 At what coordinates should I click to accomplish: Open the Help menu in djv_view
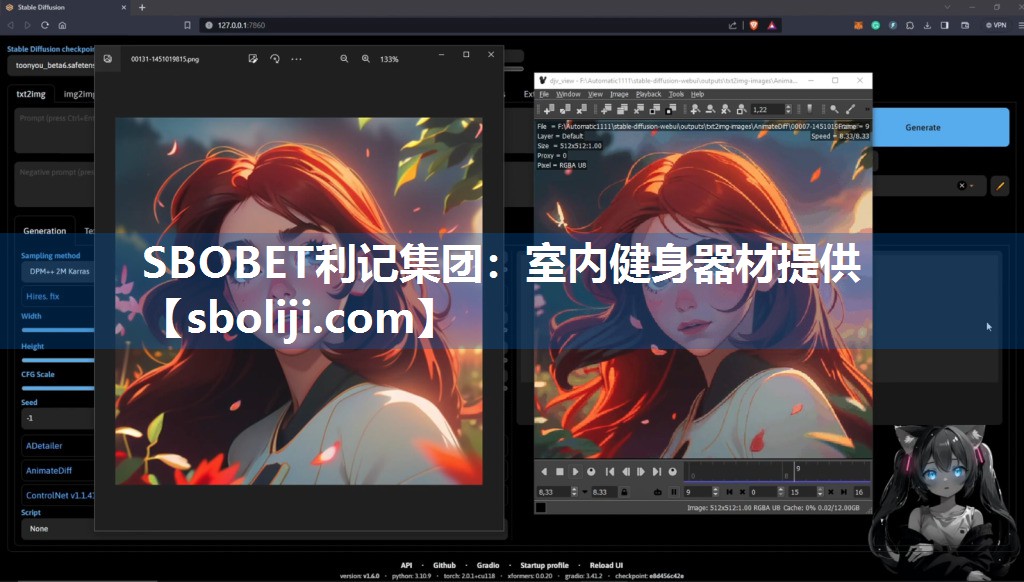click(697, 94)
